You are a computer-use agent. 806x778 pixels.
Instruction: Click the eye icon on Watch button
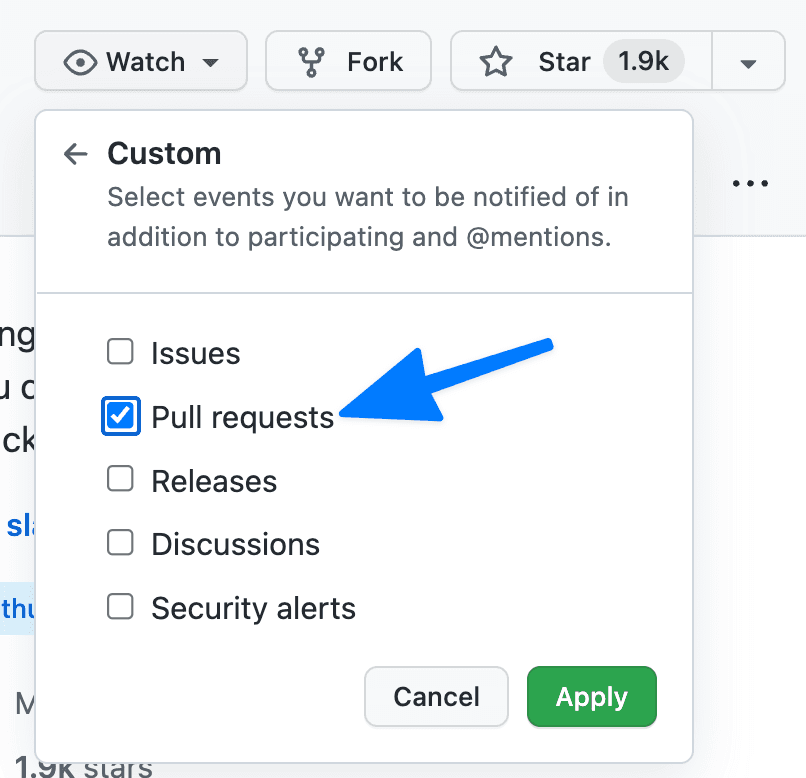coord(80,62)
